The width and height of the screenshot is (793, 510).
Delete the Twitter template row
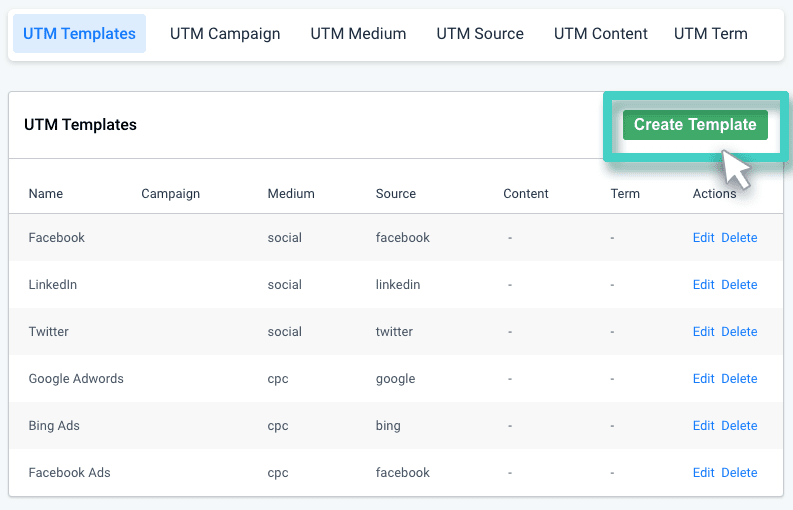(x=739, y=332)
